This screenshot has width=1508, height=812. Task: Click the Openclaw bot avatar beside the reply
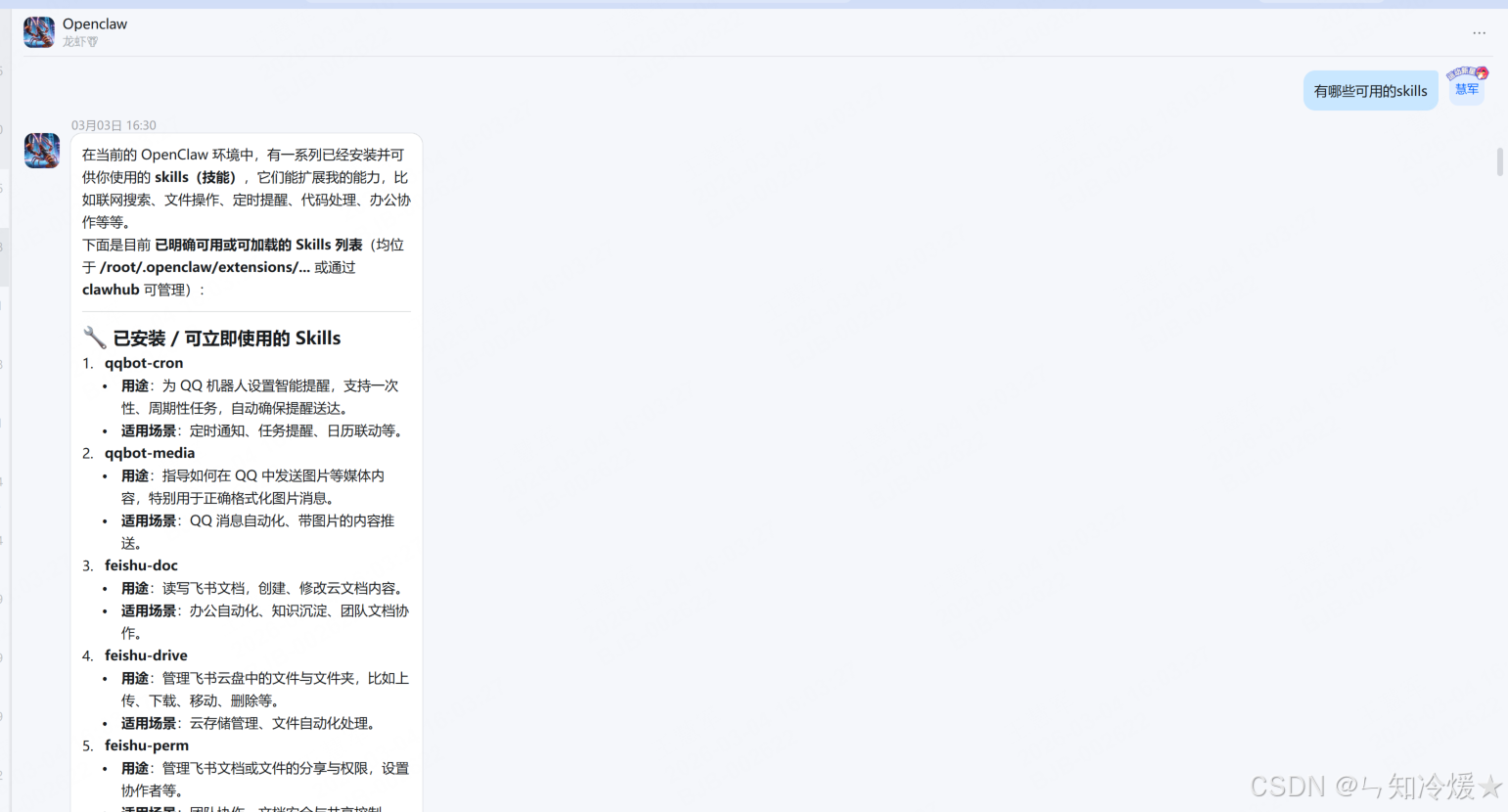point(42,151)
